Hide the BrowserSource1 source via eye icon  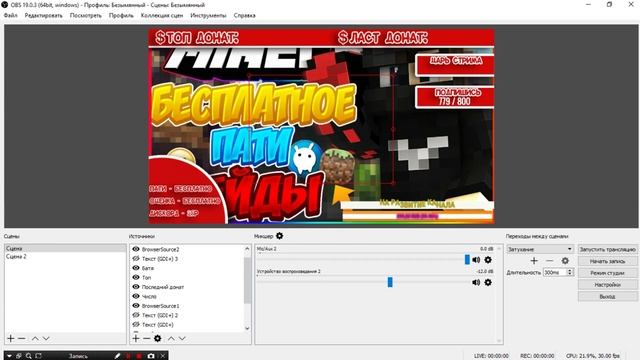click(136, 305)
